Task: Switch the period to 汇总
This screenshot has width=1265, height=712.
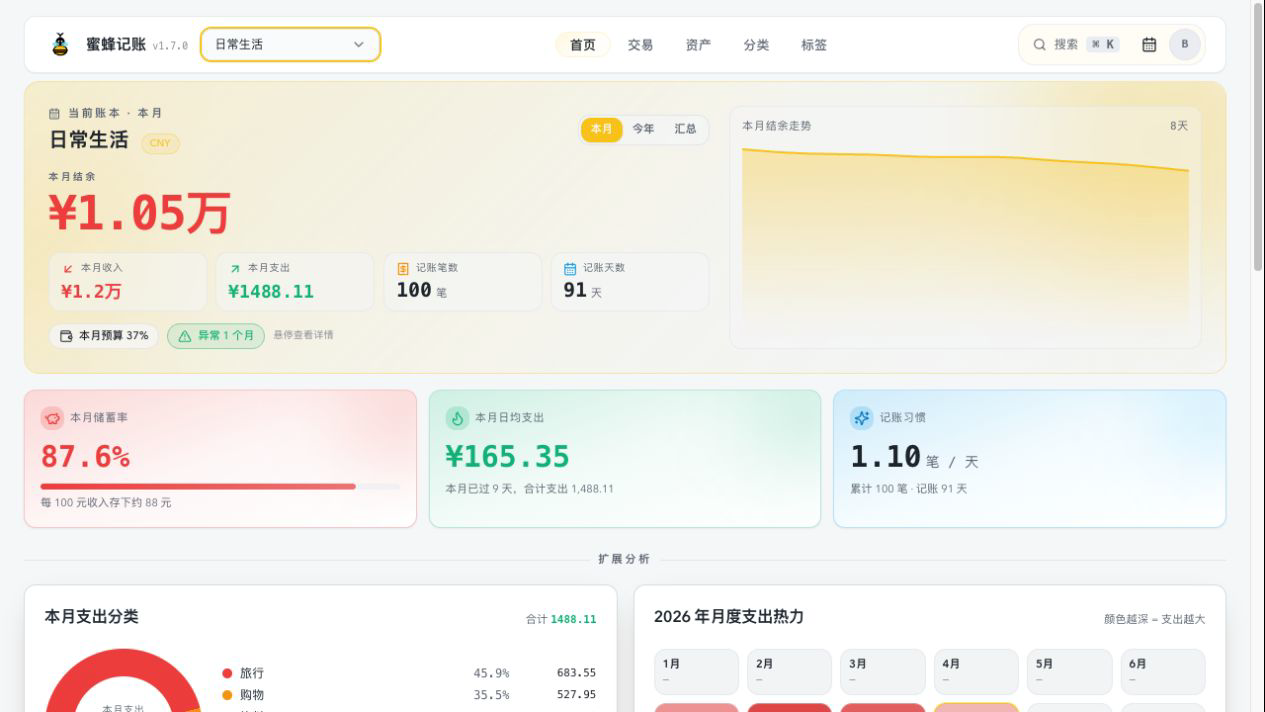Action: pyautogui.click(x=685, y=129)
